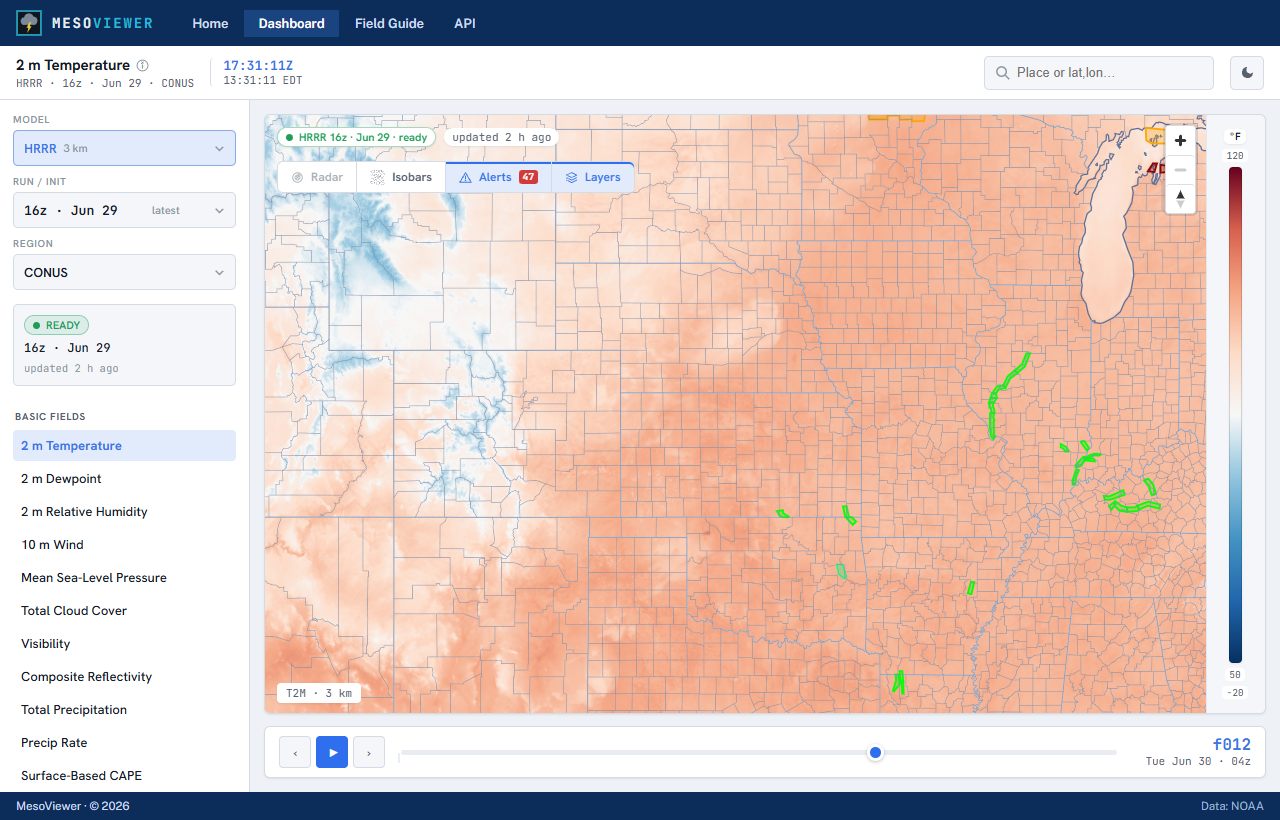Open the Layers panel

593,177
